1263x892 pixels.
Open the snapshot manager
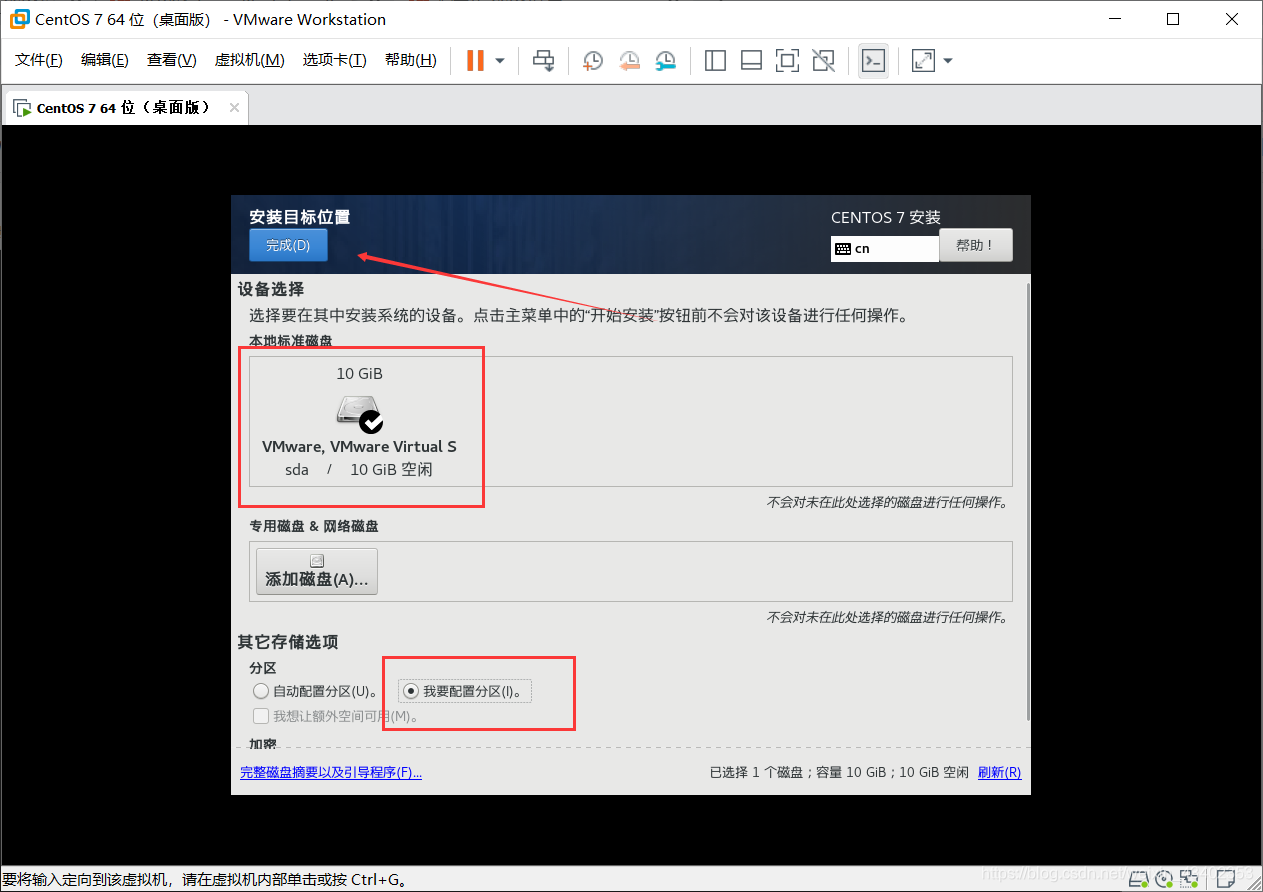point(665,61)
